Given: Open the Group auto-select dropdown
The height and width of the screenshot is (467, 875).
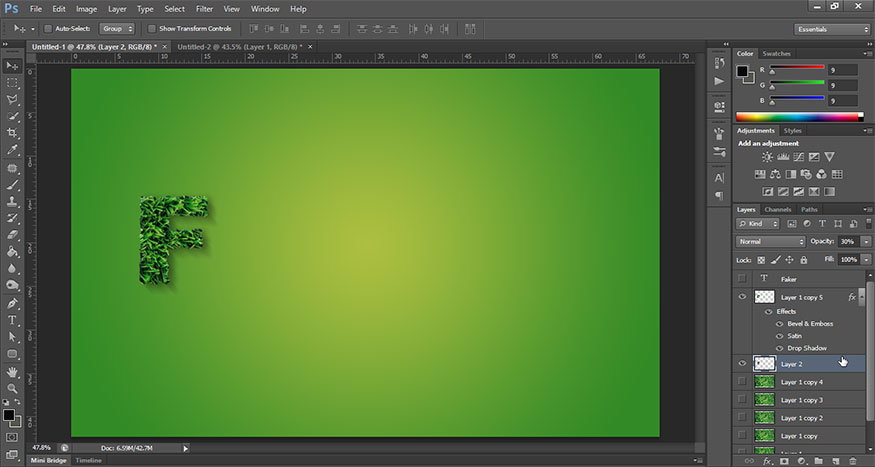Looking at the screenshot, I should coord(117,28).
